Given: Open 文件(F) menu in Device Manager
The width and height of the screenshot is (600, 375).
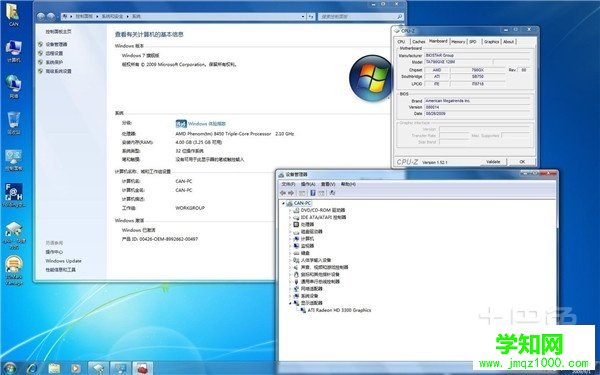Looking at the screenshot, I should [x=288, y=184].
